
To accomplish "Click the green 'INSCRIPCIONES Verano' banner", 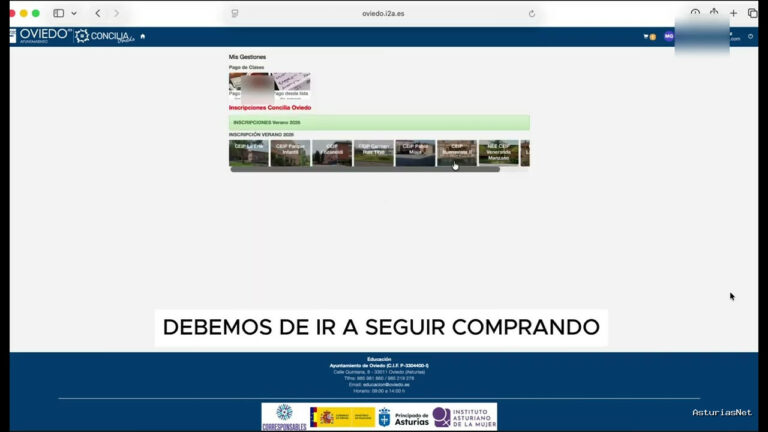I will tap(379, 122).
